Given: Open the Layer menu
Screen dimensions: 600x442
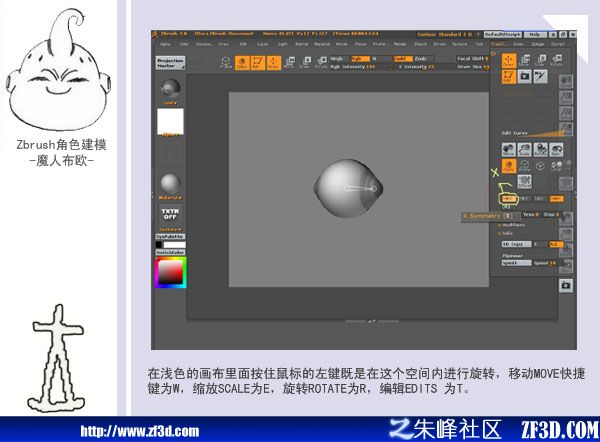Looking at the screenshot, I should pos(262,44).
